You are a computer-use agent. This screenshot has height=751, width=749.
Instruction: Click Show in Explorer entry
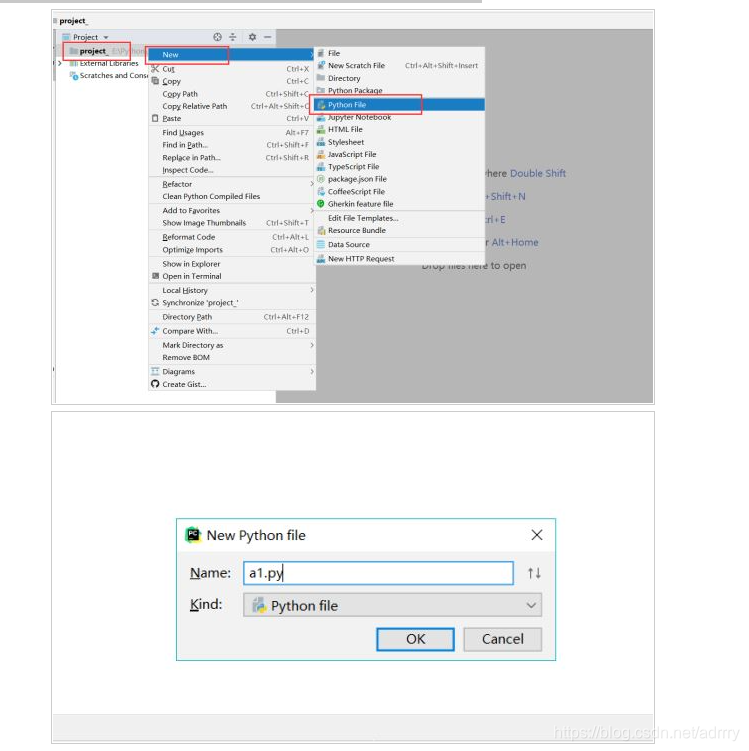click(x=231, y=264)
